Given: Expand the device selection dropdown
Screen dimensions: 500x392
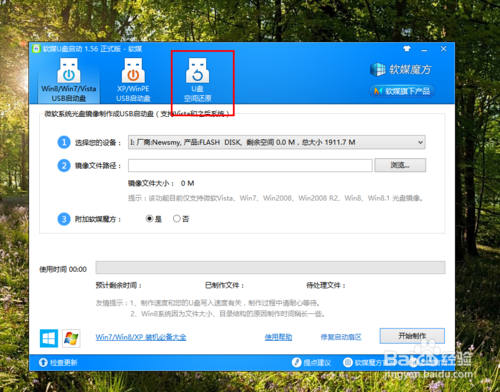Looking at the screenshot, I should 277,142.
